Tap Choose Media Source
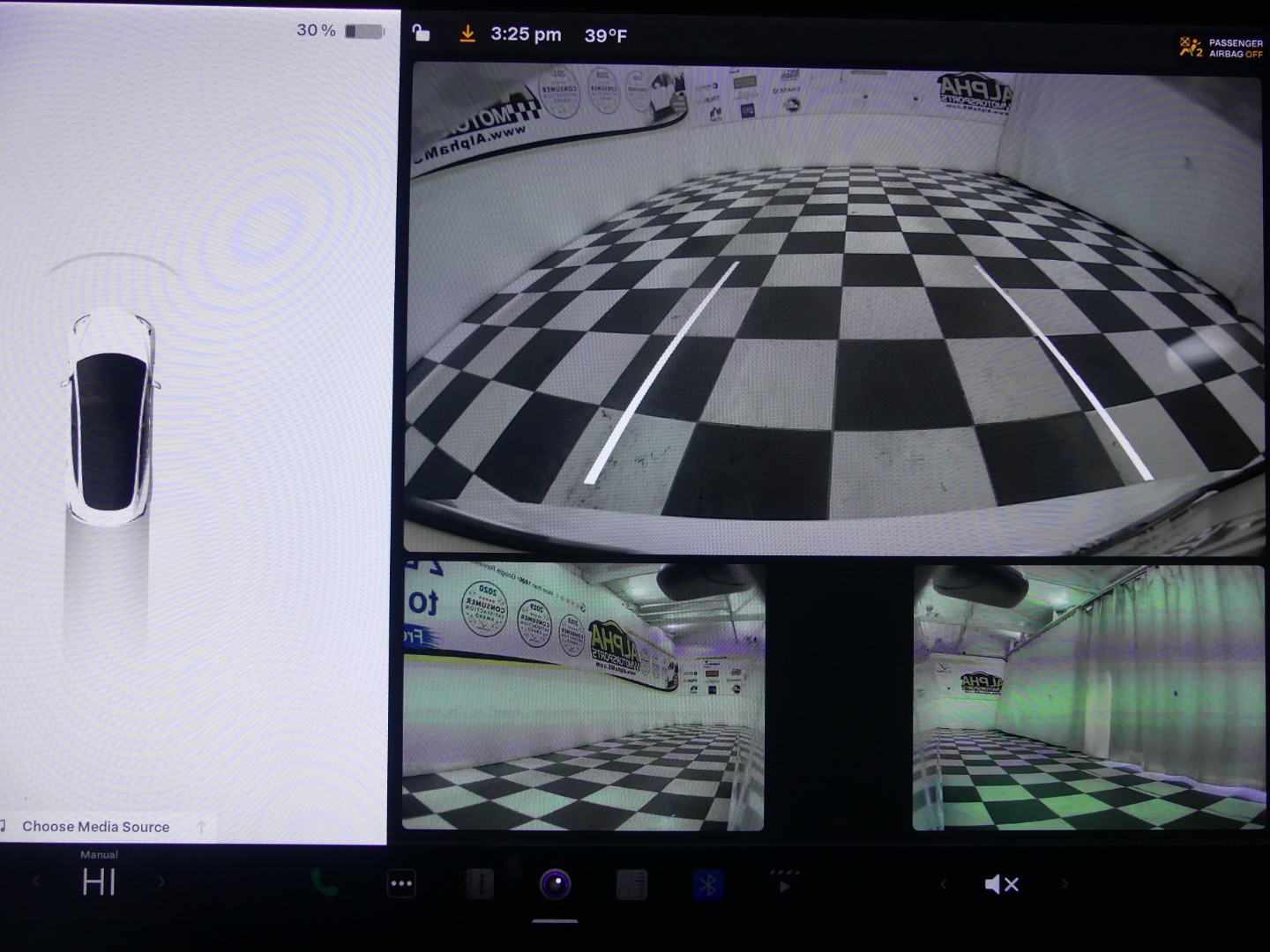This screenshot has height=952, width=1270. pyautogui.click(x=95, y=827)
